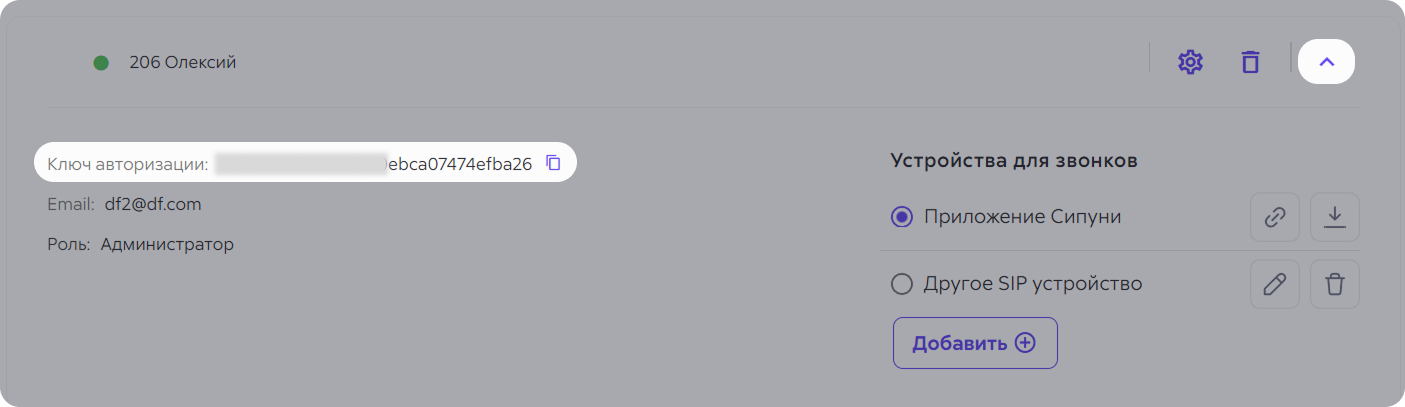Collapse the employee details card
Screen dimensions: 1405x407
coord(1326,62)
